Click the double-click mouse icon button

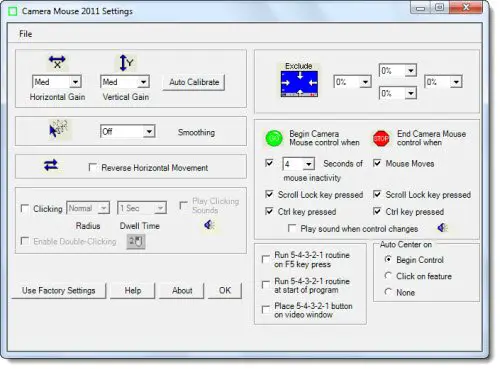(136, 241)
